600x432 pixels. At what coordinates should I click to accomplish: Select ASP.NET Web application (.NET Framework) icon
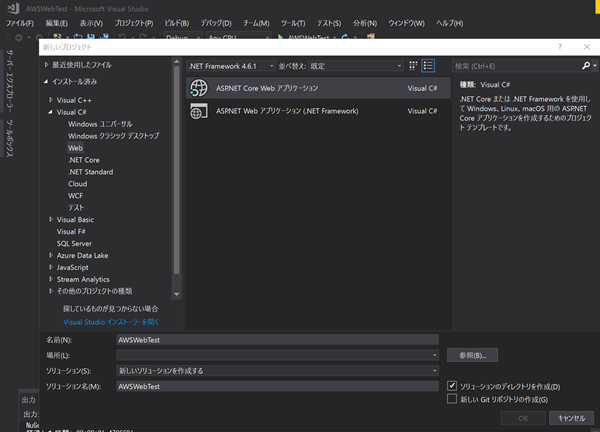click(x=199, y=111)
